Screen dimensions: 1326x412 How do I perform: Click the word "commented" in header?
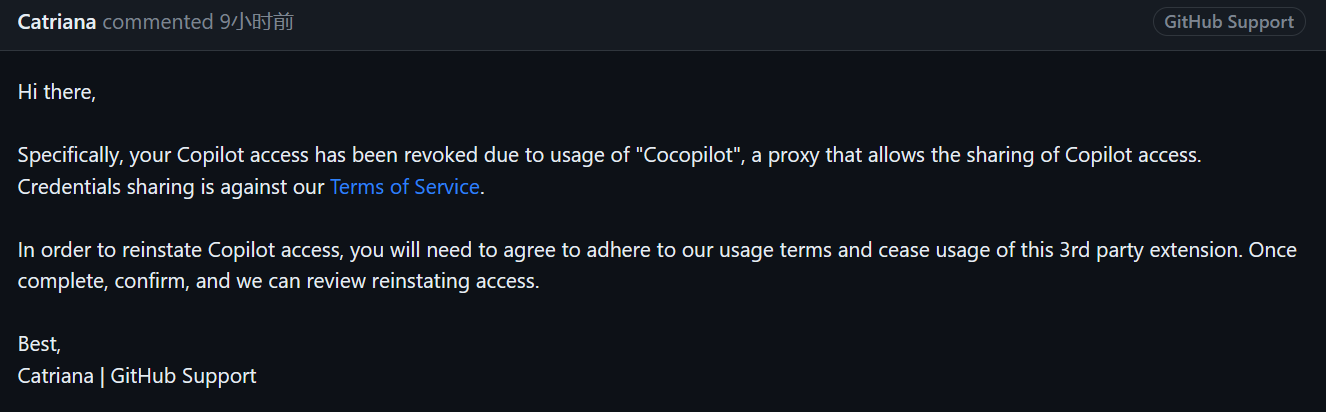pos(158,22)
